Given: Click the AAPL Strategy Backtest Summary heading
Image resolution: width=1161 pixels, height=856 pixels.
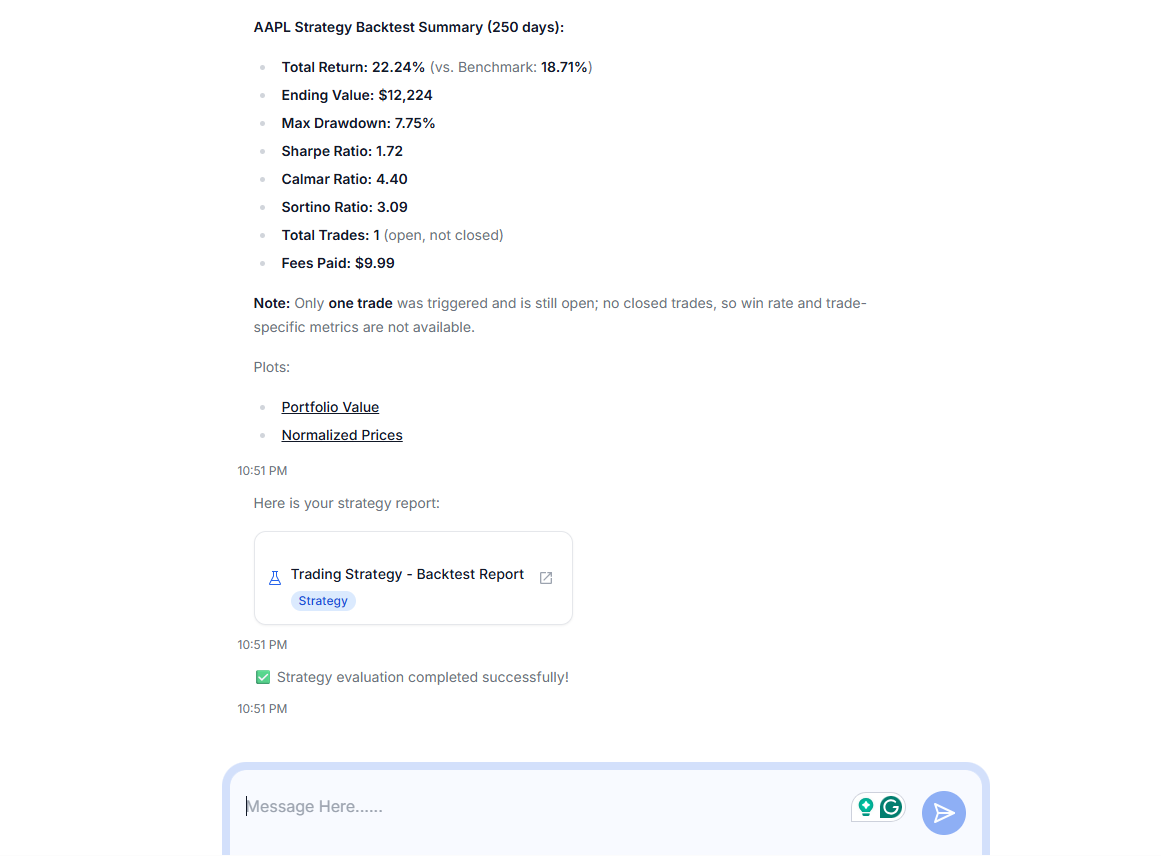Looking at the screenshot, I should click(409, 27).
